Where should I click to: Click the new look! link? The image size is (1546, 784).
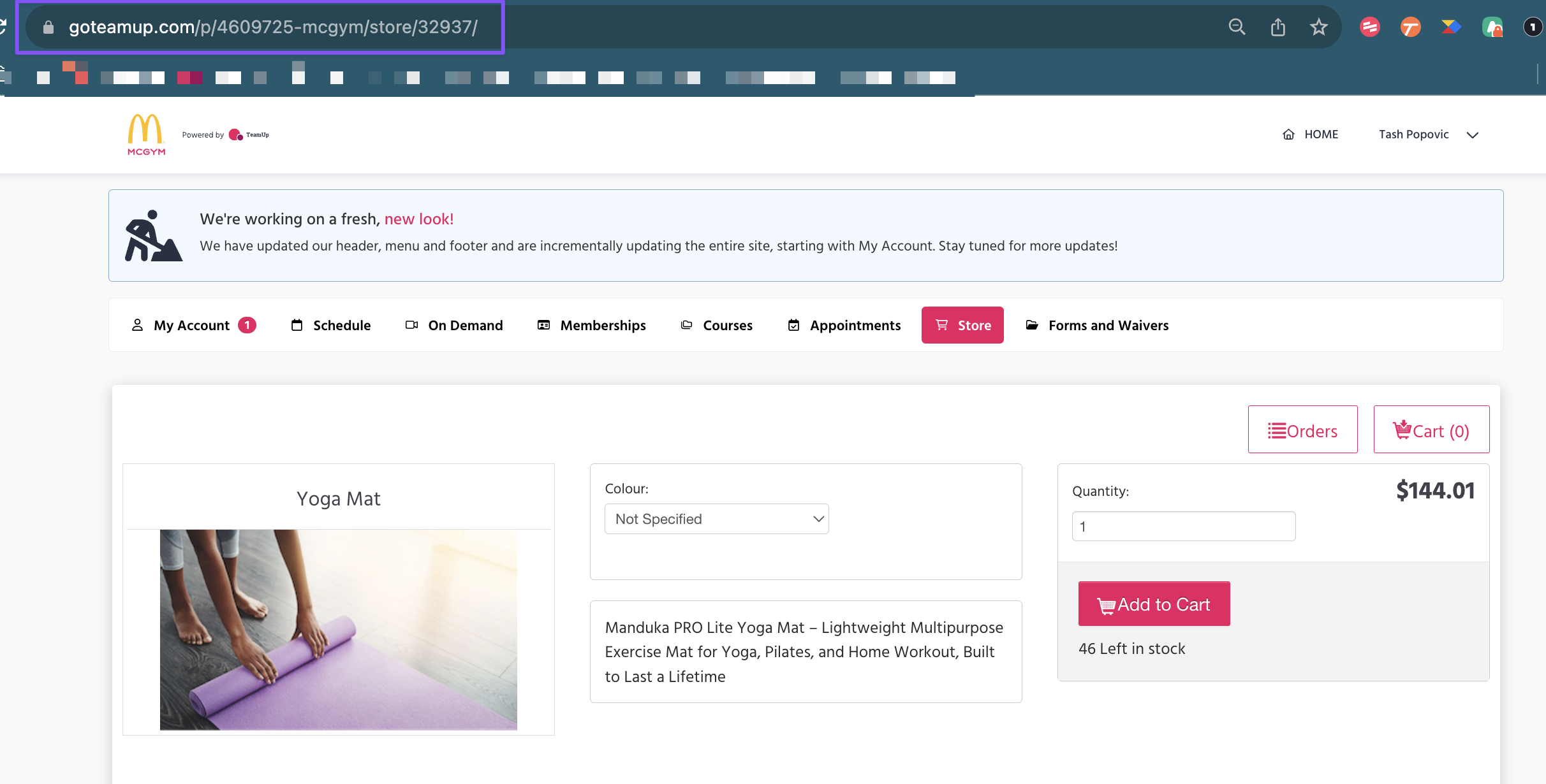coord(418,219)
